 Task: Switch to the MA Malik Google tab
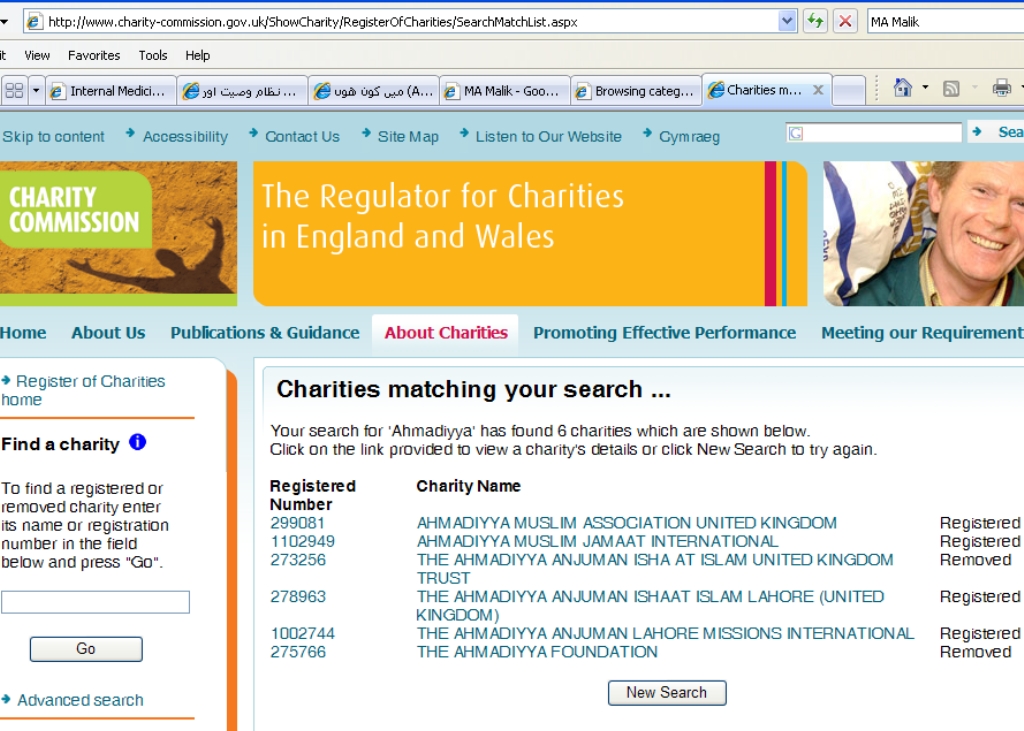click(x=505, y=91)
